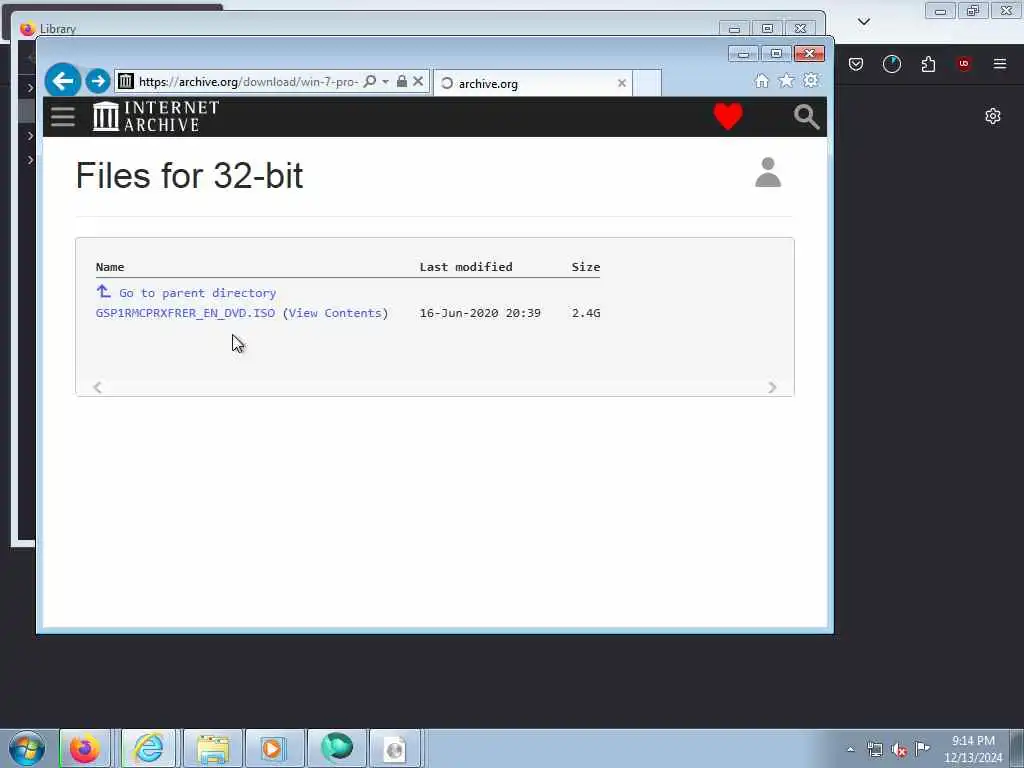Screen dimensions: 1024x768
Task: Click the Files for 32-bit heading
Action: [189, 176]
